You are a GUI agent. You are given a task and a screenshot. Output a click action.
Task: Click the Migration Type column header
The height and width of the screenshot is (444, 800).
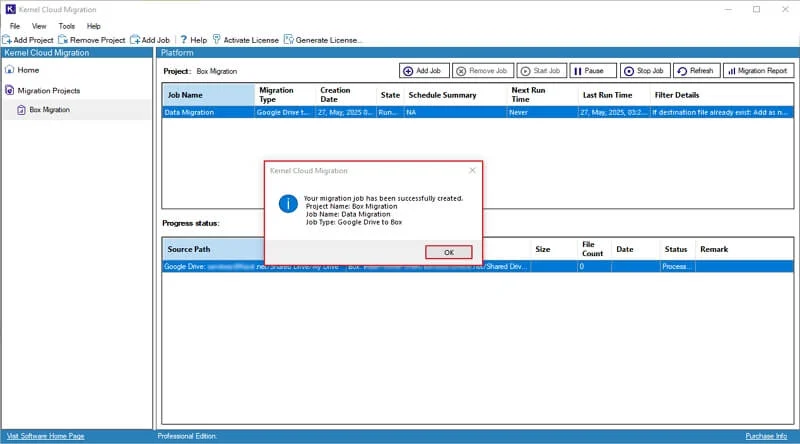(285, 95)
